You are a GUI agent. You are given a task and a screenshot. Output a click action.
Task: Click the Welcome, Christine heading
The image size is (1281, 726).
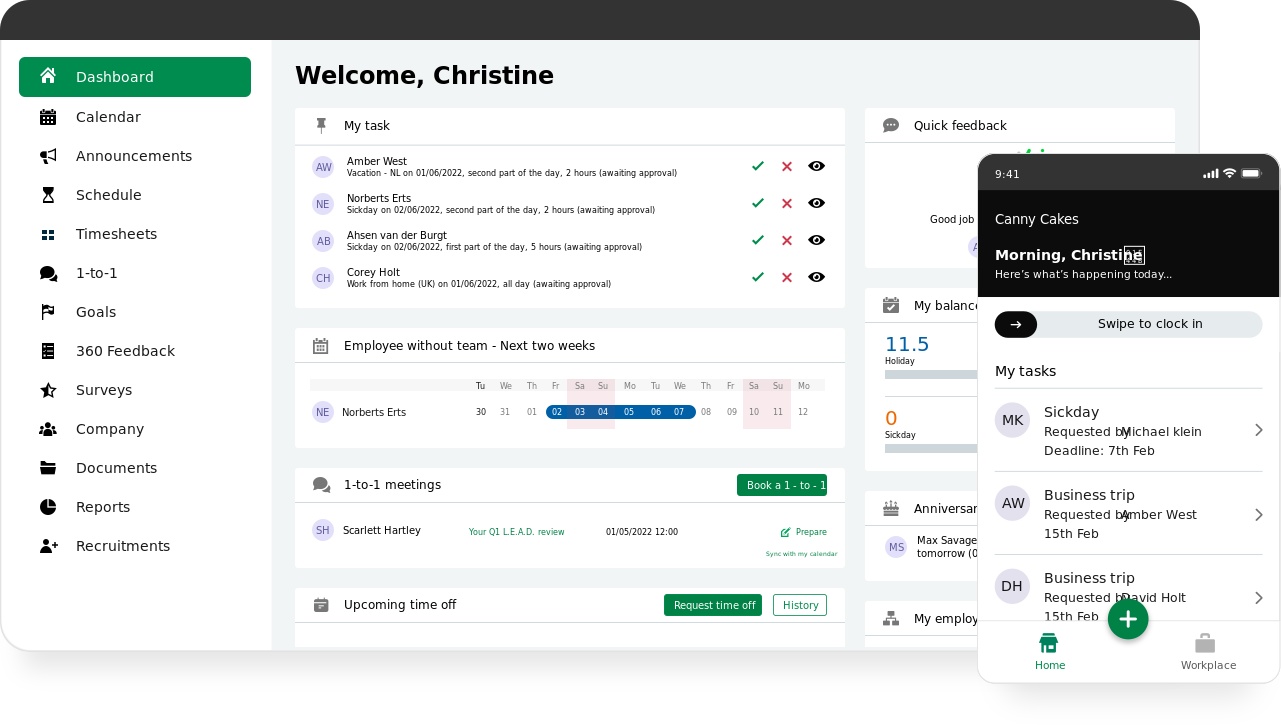click(424, 76)
